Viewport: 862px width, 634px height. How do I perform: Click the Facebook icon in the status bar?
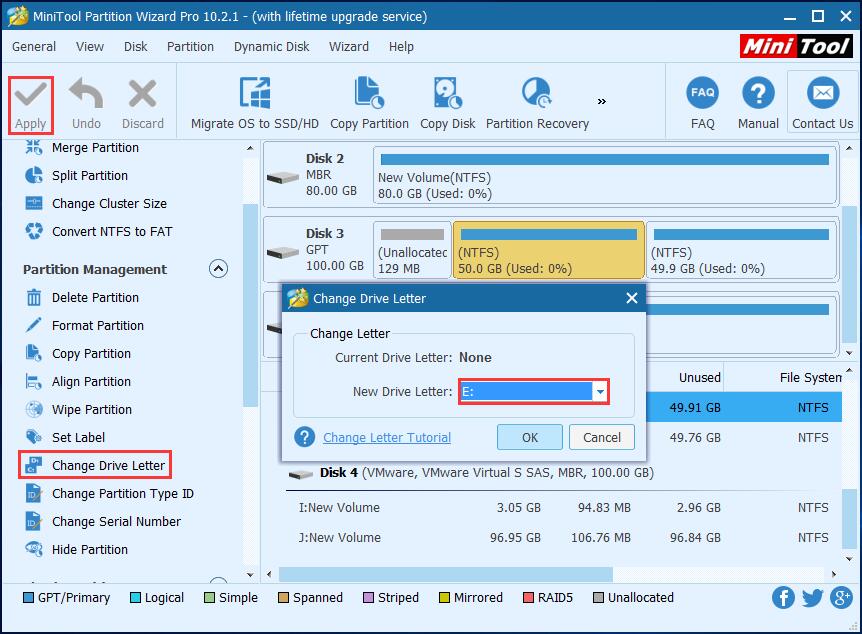(x=784, y=598)
